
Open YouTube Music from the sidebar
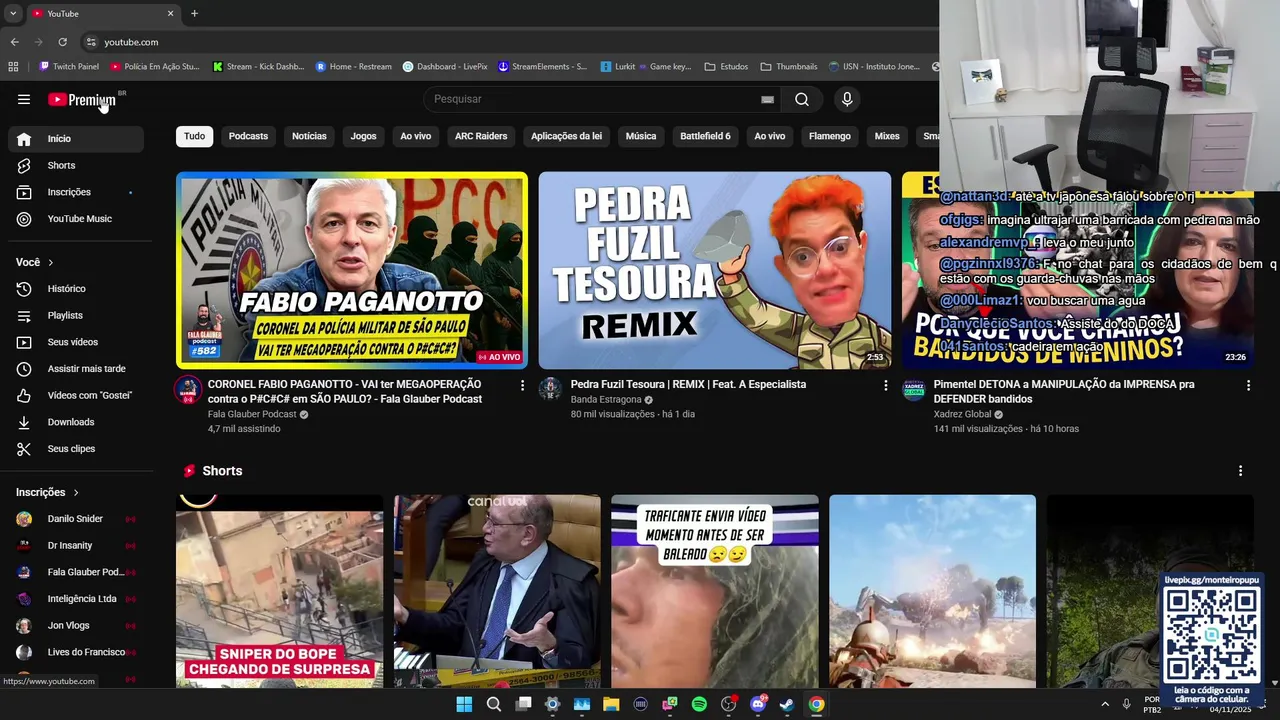pyautogui.click(x=76, y=219)
